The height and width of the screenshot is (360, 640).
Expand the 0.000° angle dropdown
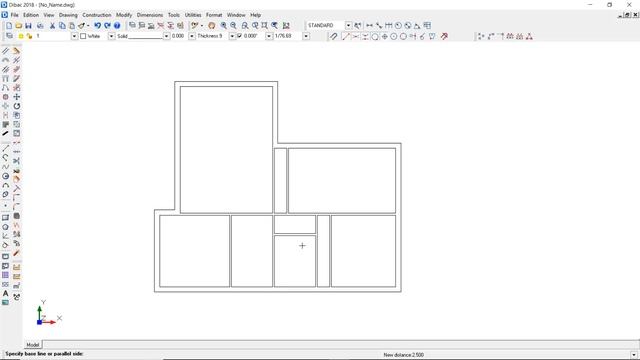pyautogui.click(x=269, y=36)
